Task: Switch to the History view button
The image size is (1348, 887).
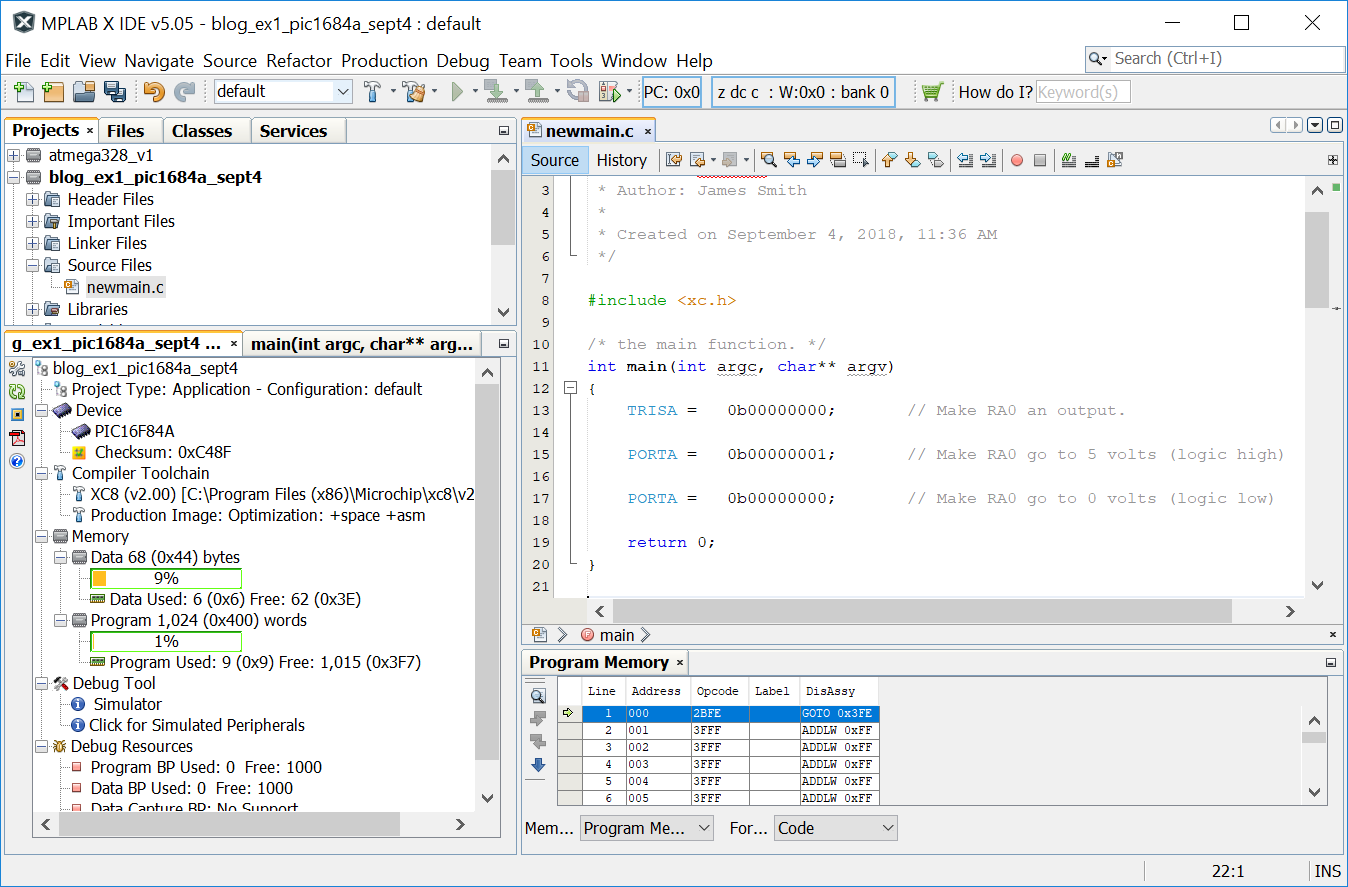Action: click(x=621, y=160)
